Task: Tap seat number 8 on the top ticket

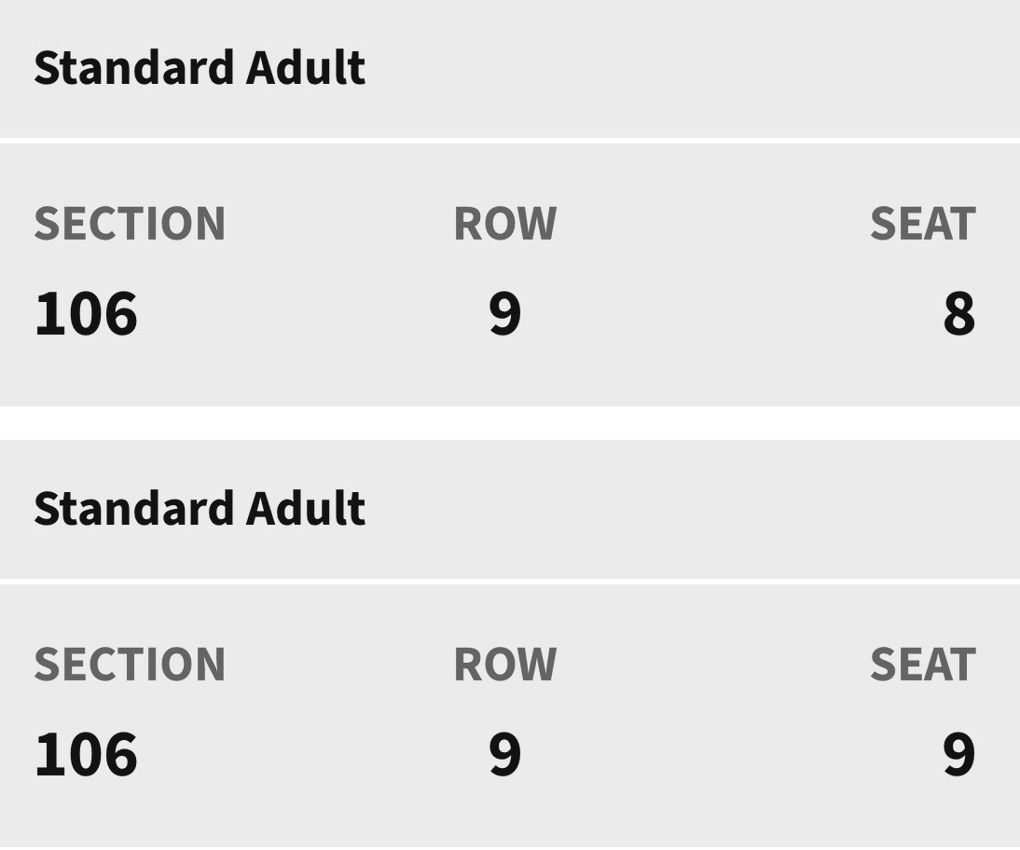Action: click(x=959, y=313)
